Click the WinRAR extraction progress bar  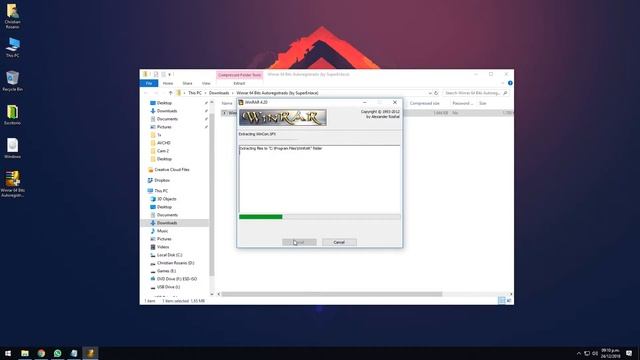320,217
